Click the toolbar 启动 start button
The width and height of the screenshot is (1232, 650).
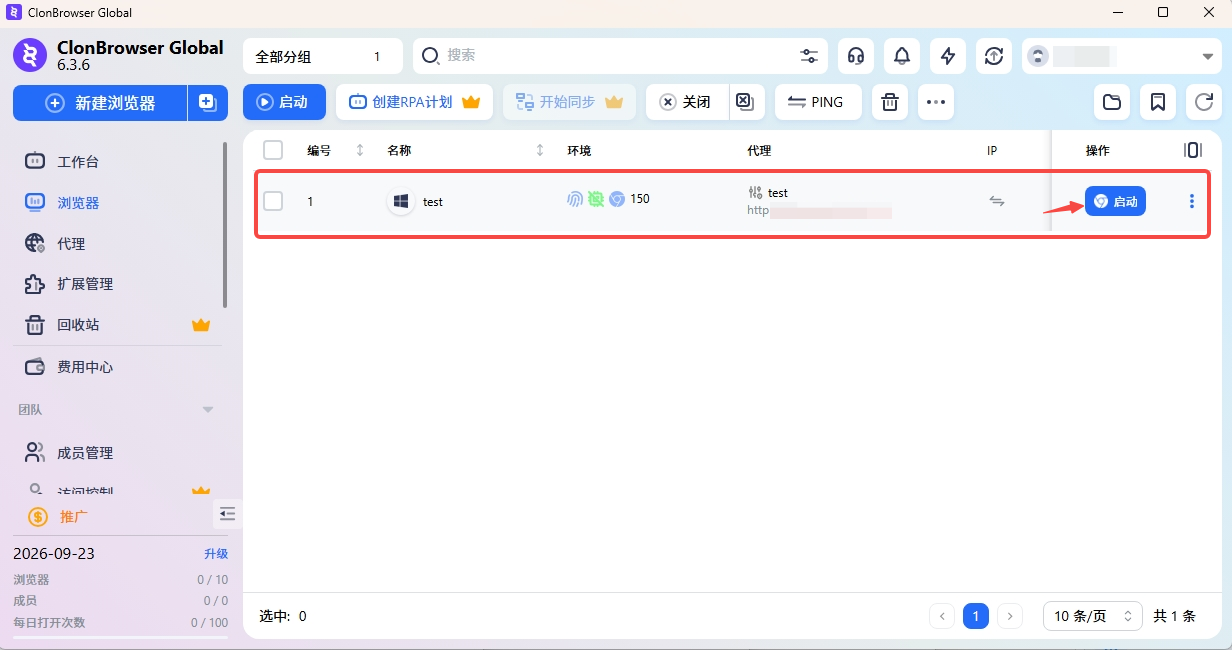[284, 102]
